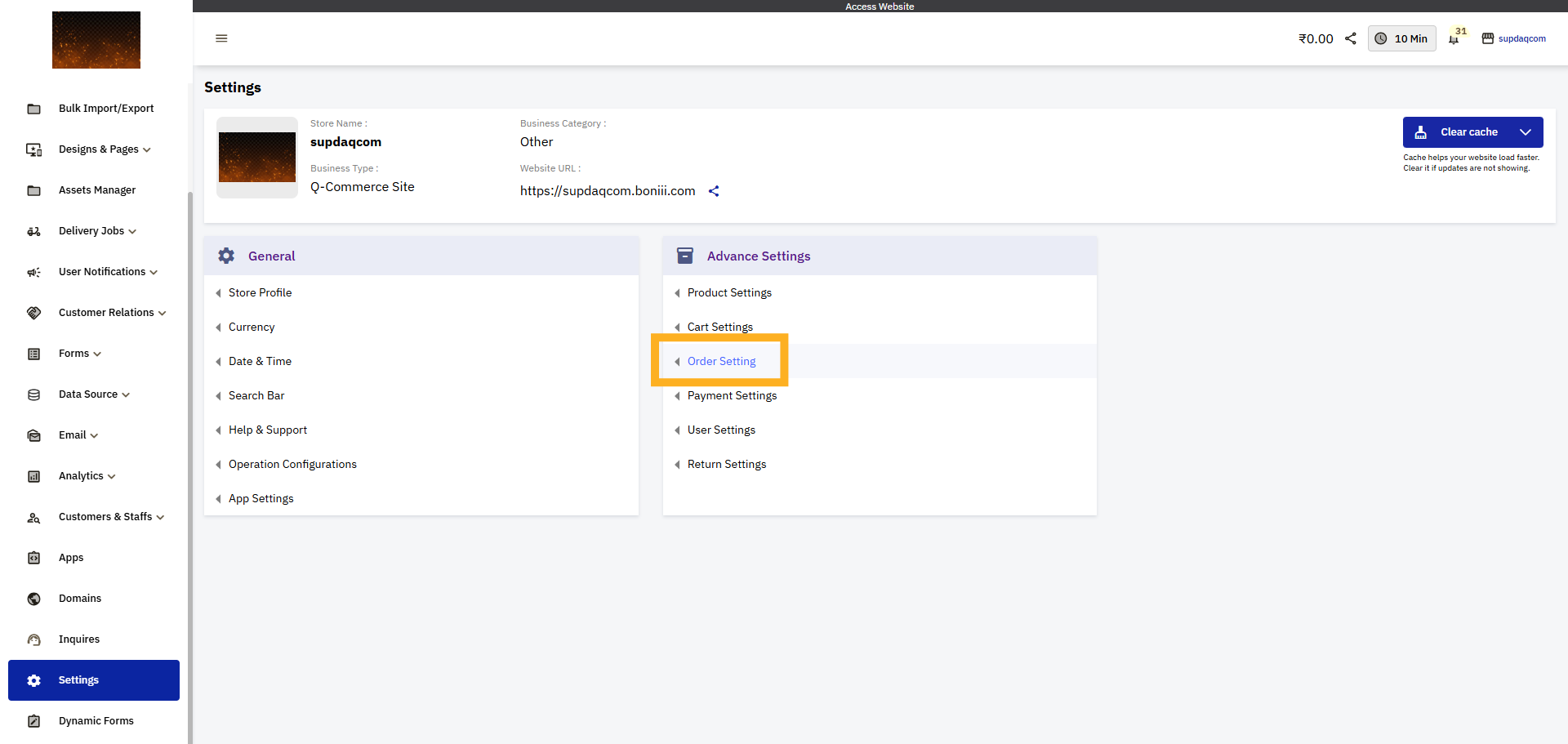Click the Settings gear in the sidebar
This screenshot has height=744, width=1568.
[33, 679]
